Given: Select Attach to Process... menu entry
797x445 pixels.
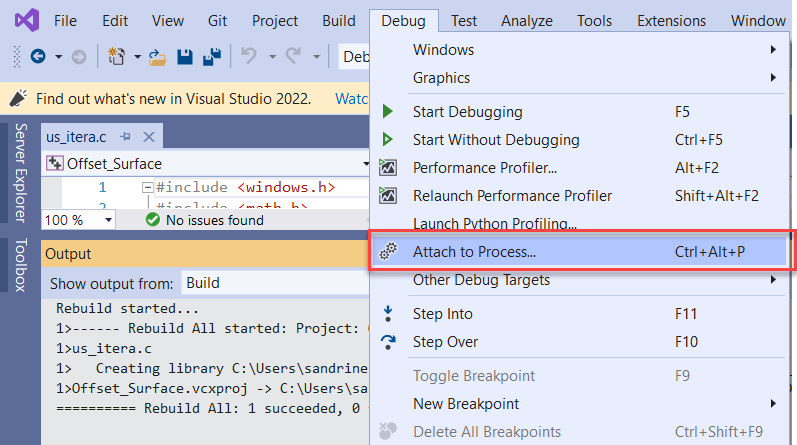Looking at the screenshot, I should 579,252.
